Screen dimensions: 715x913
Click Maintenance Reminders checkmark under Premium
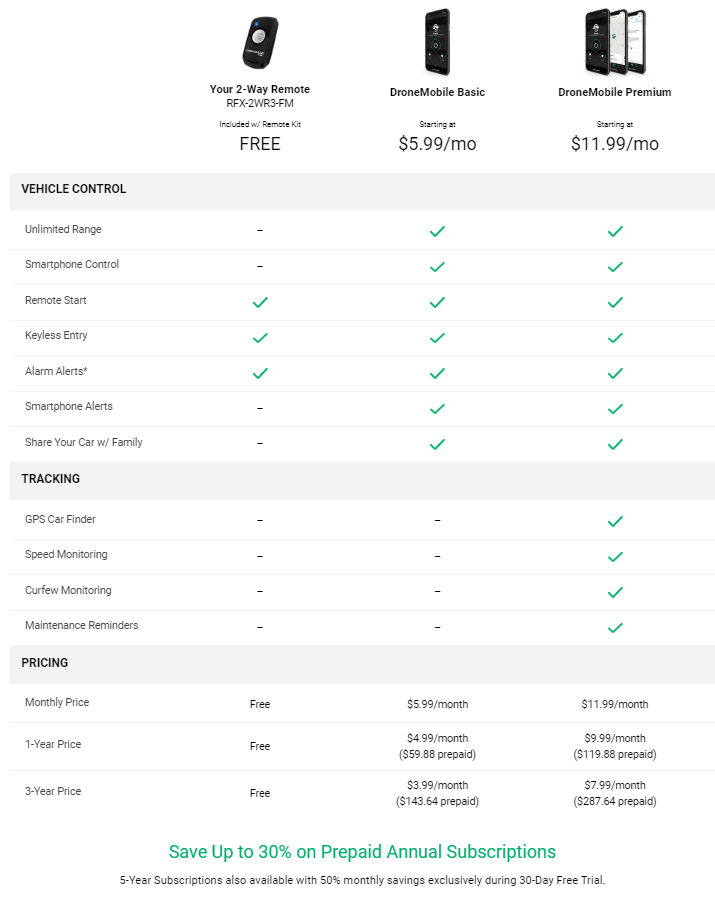[615, 628]
